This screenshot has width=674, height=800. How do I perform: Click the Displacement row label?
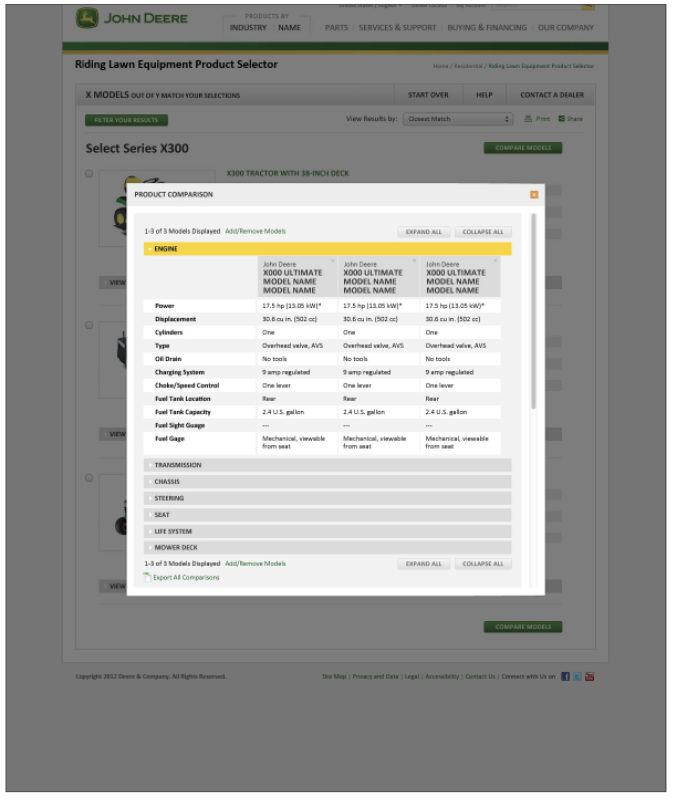[x=175, y=319]
